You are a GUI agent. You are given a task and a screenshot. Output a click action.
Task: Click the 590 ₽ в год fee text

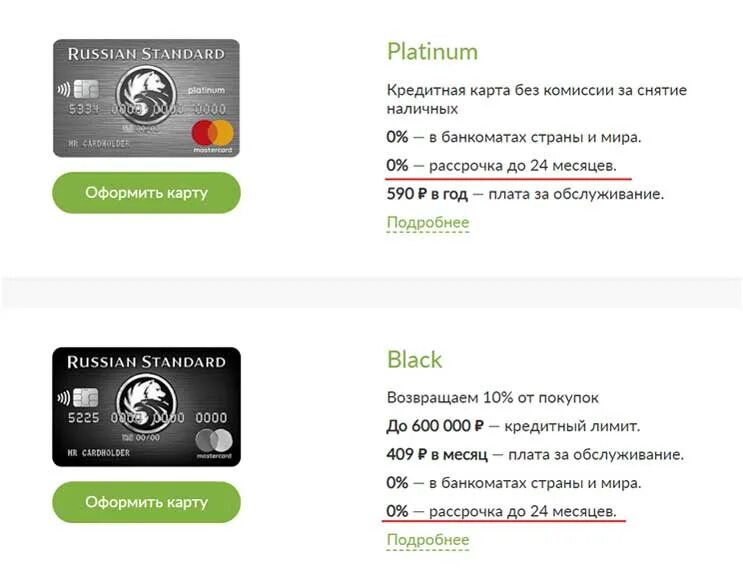pos(427,194)
